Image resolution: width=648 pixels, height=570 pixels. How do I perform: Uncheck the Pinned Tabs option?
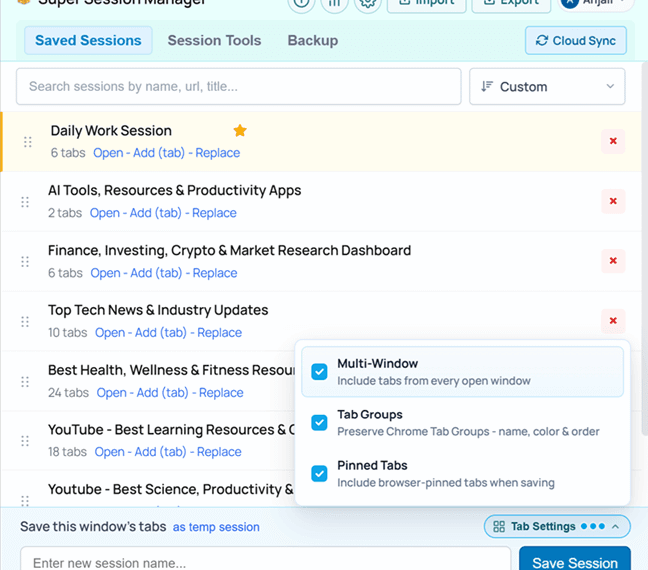[319, 473]
